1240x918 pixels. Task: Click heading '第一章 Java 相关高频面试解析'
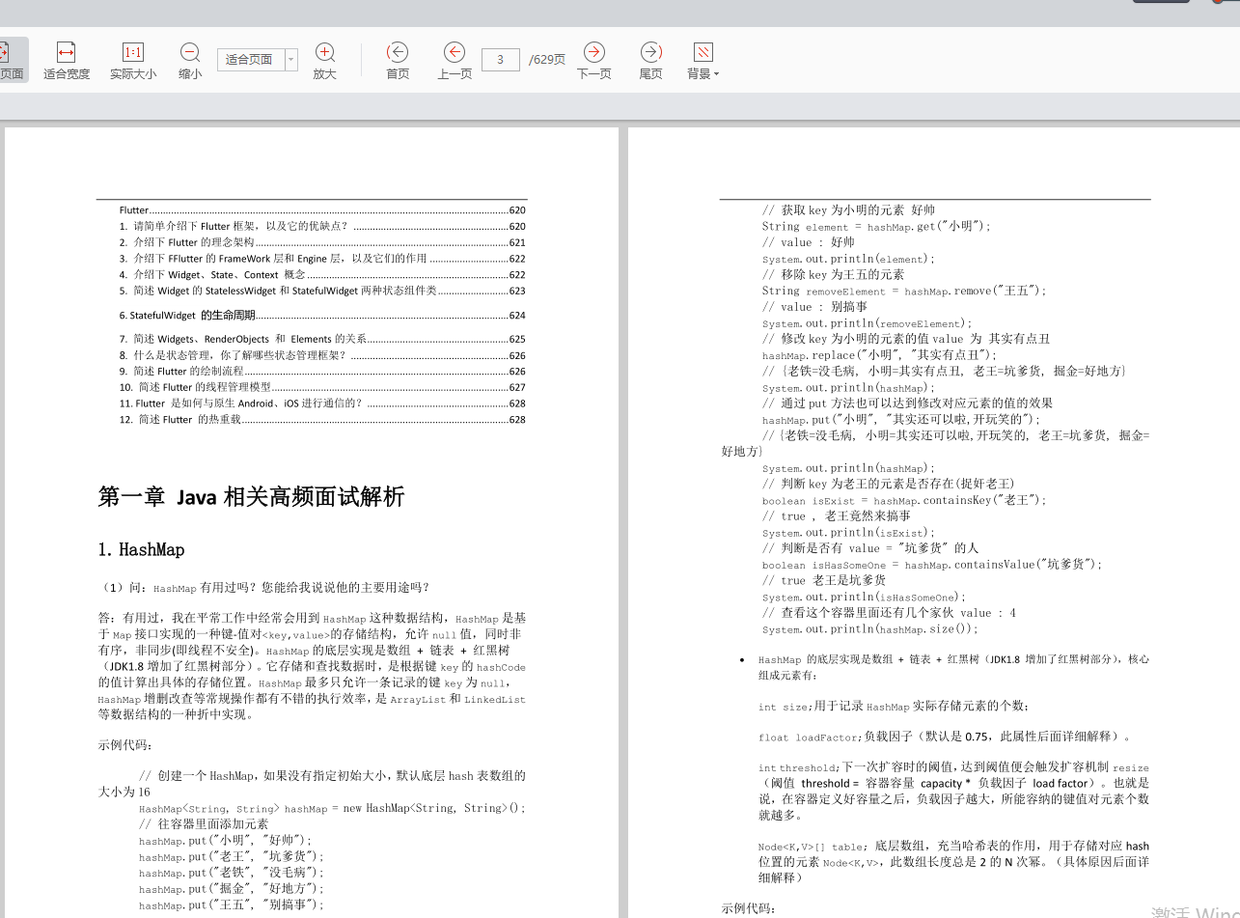[x=251, y=497]
